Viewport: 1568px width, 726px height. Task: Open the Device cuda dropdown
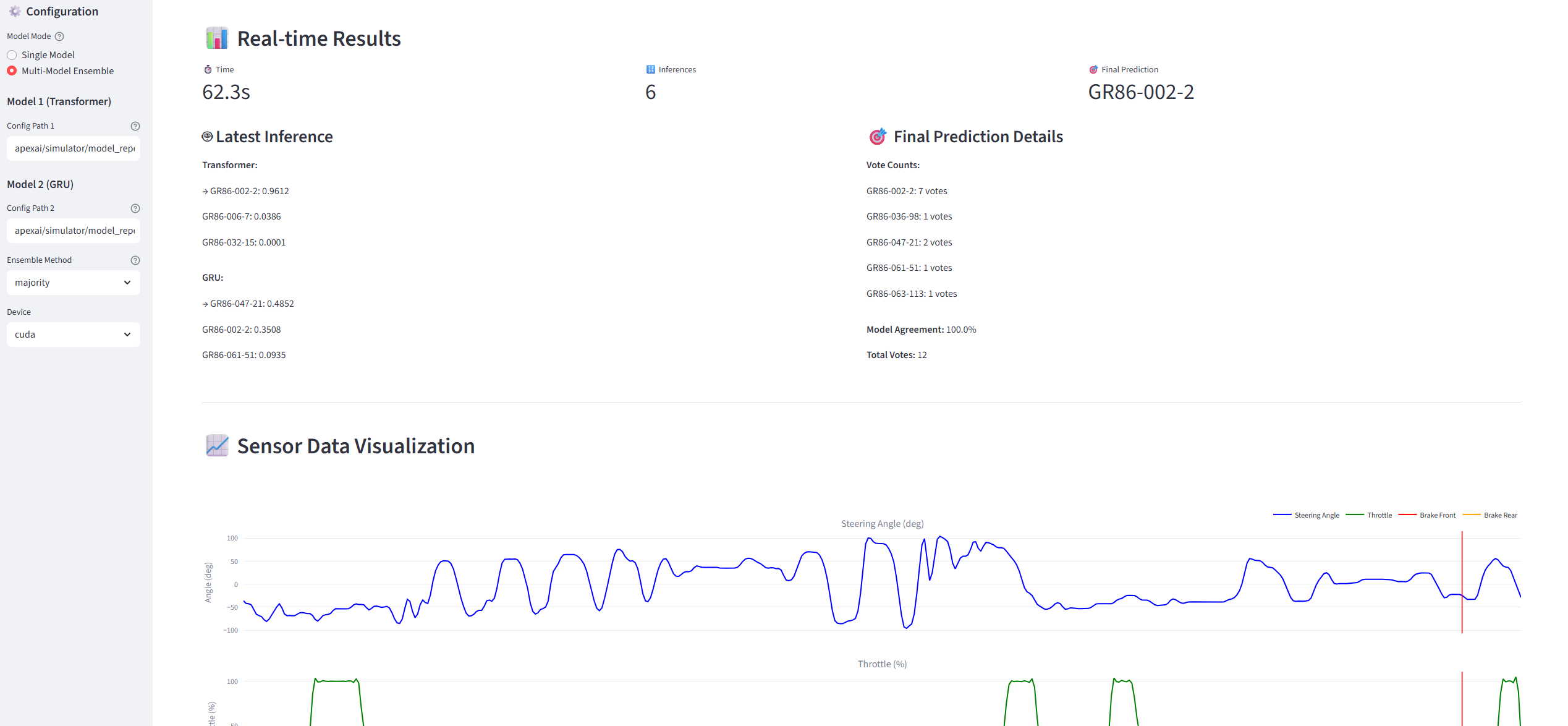tap(73, 335)
